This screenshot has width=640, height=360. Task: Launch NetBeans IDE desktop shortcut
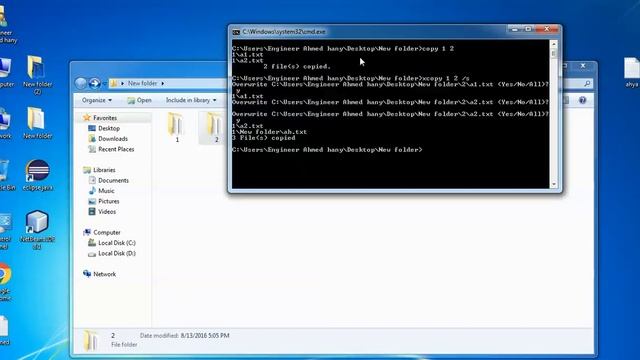point(37,230)
